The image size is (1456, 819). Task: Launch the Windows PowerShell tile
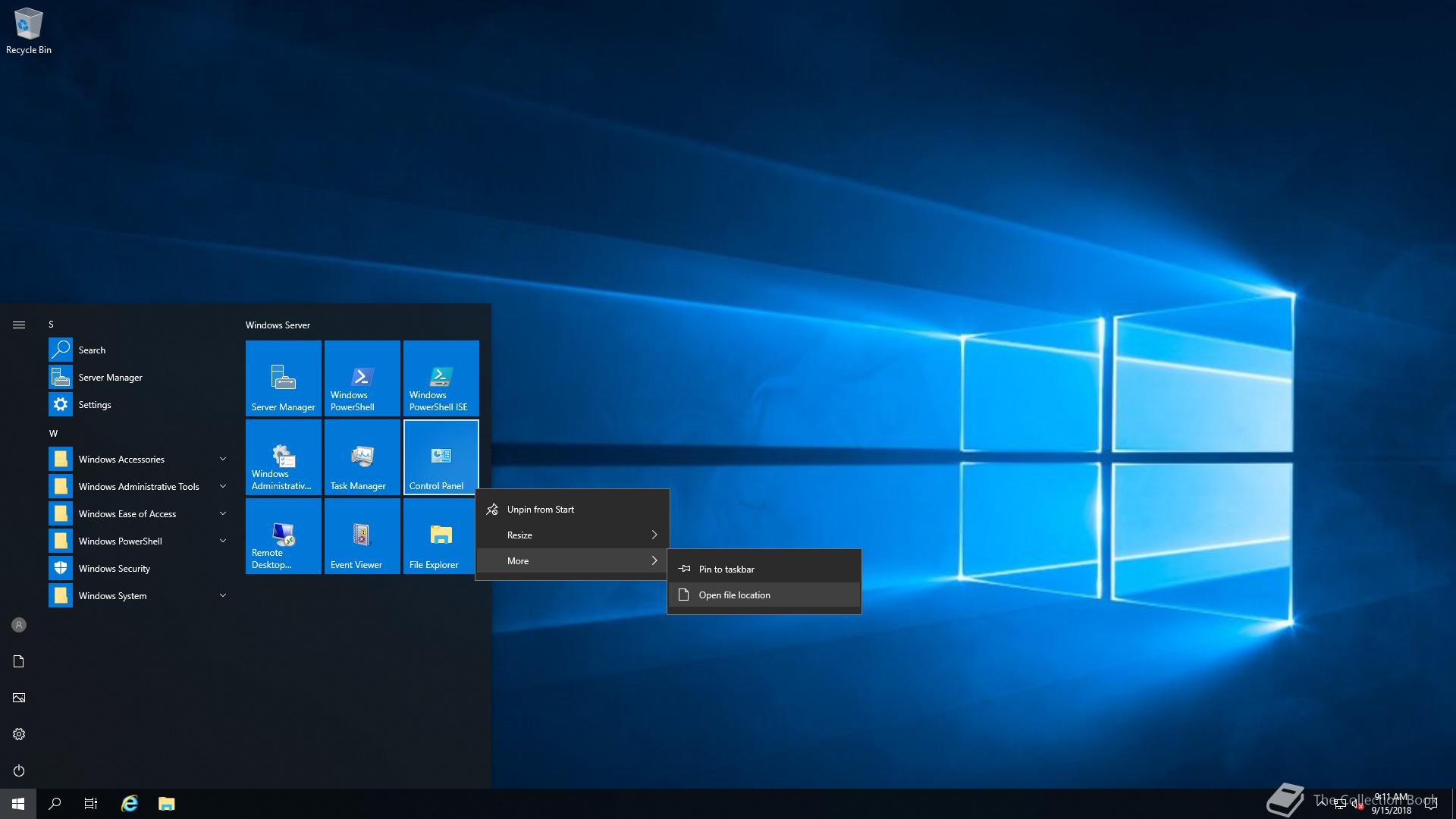pyautogui.click(x=362, y=378)
